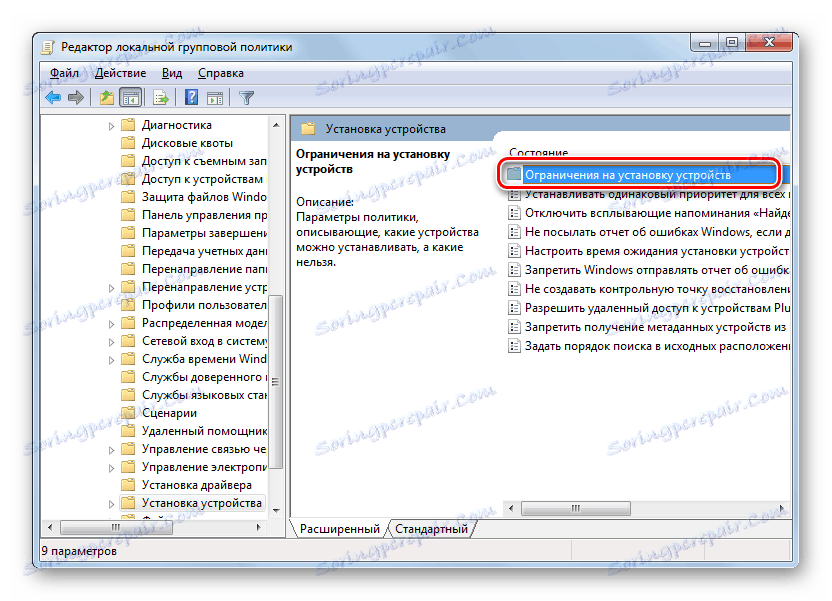832x601 pixels.
Task: Toggle the action pane toolbar icon
Action: pos(215,98)
